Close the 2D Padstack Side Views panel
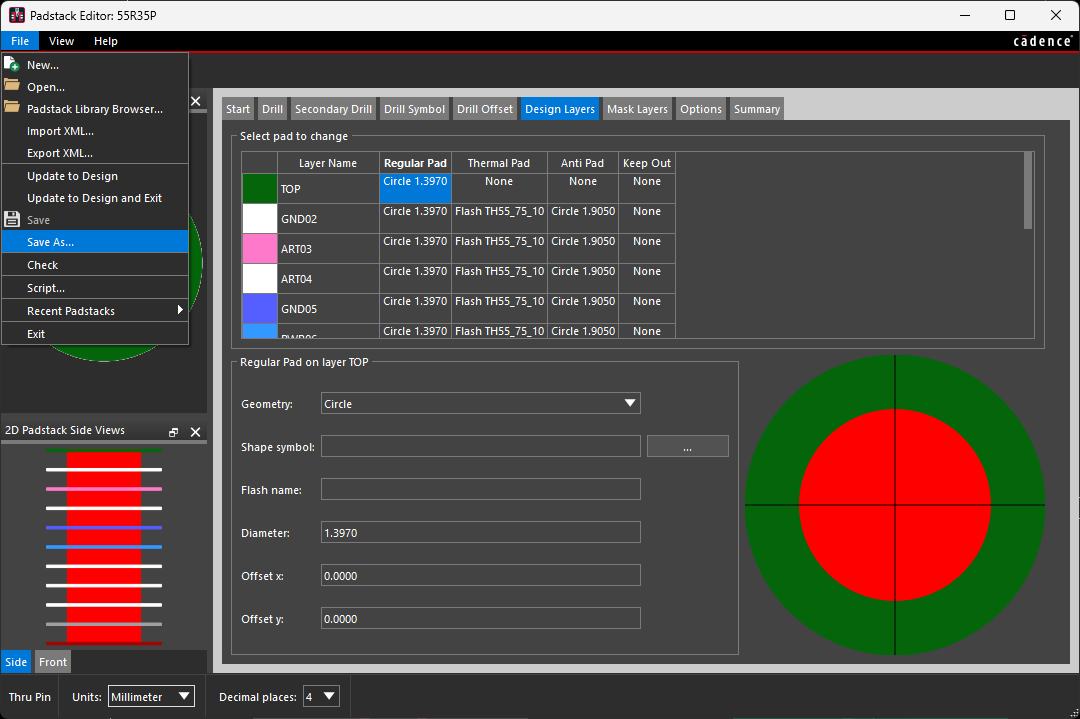This screenshot has width=1080, height=719. click(x=196, y=432)
